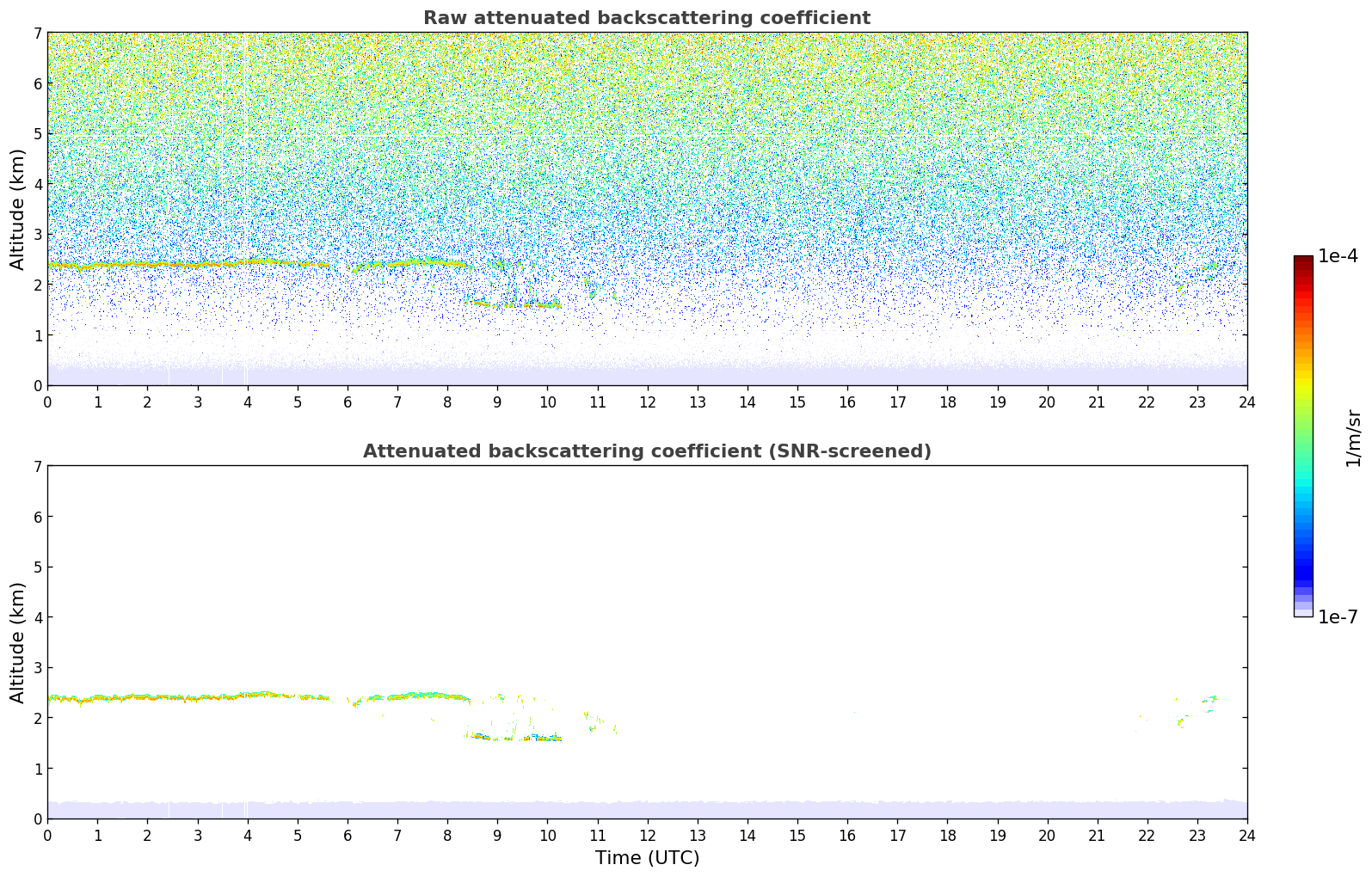Click altitude tick '5' on the lower plot

[38, 567]
